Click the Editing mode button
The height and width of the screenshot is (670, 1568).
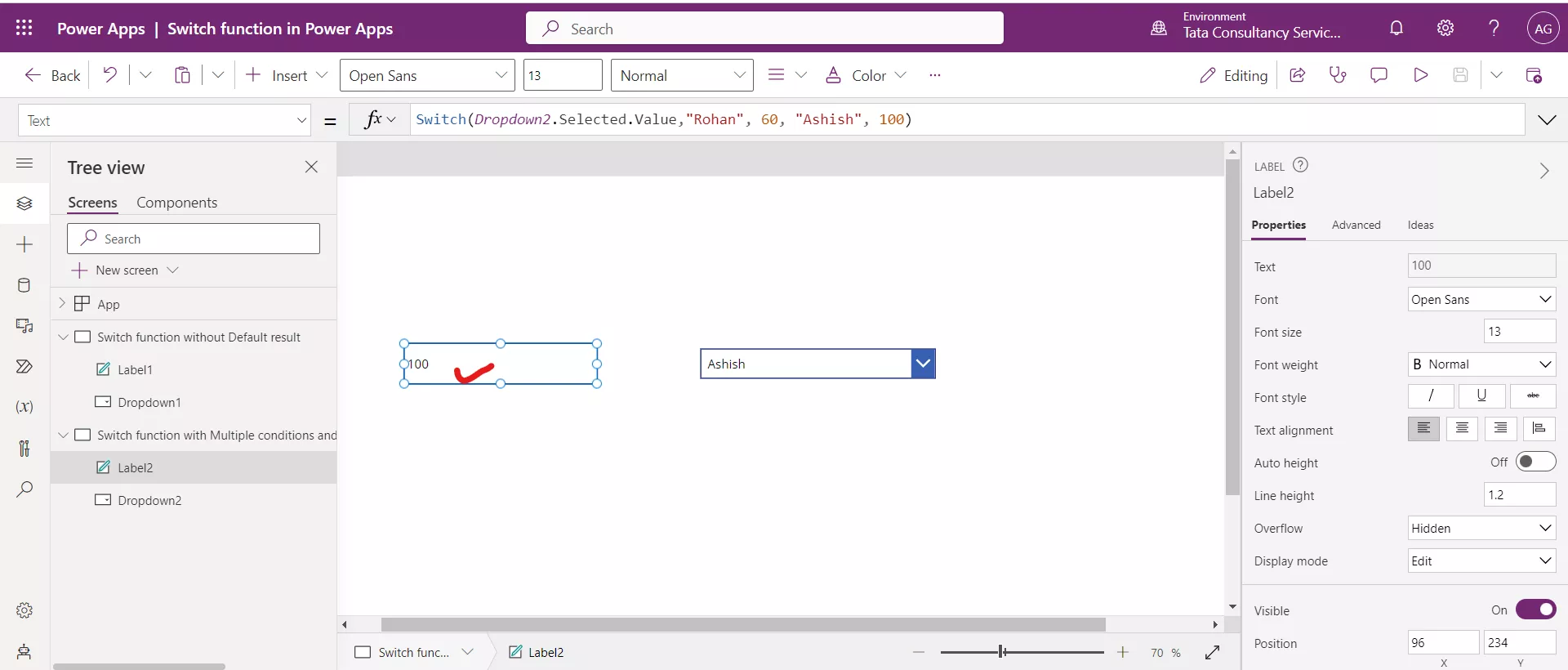(x=1233, y=75)
